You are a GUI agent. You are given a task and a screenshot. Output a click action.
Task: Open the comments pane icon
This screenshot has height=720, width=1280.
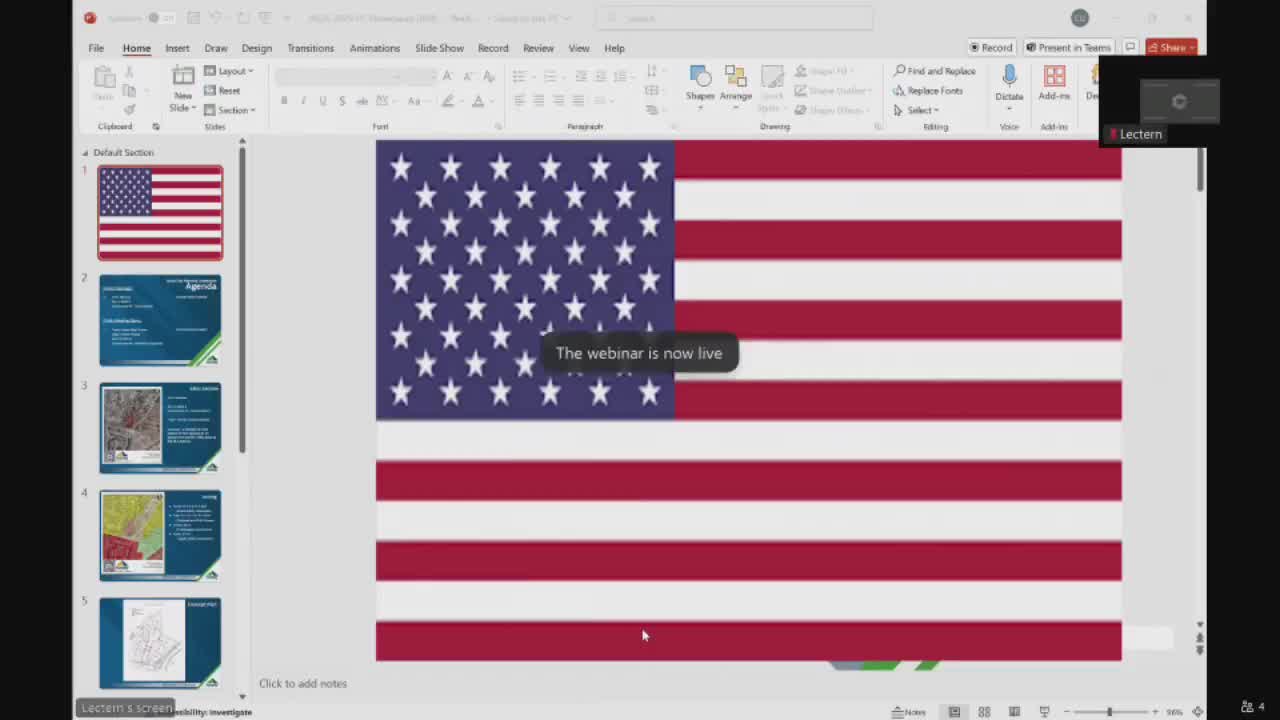click(1130, 47)
